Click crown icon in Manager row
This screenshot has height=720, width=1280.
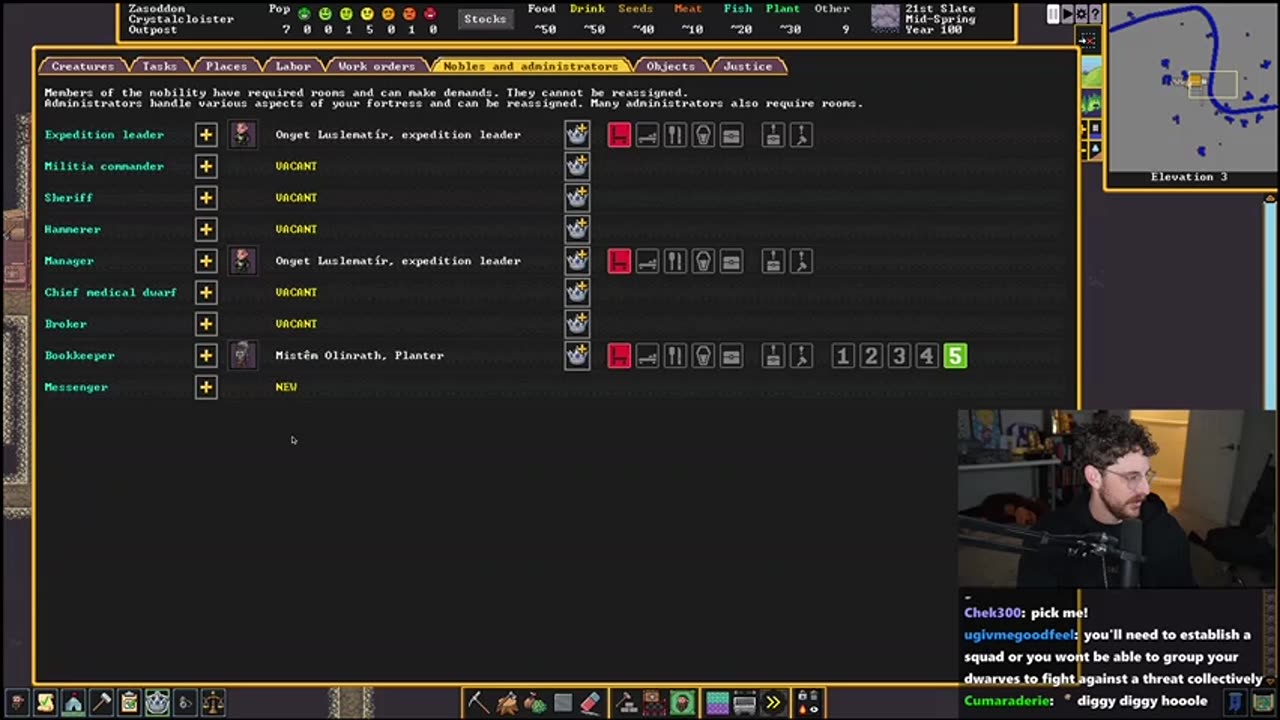click(577, 261)
